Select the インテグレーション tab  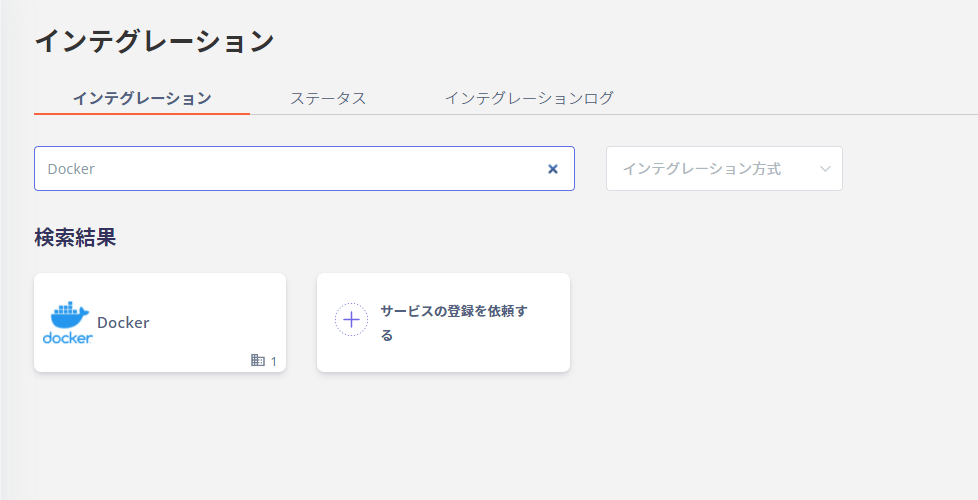[x=142, y=99]
